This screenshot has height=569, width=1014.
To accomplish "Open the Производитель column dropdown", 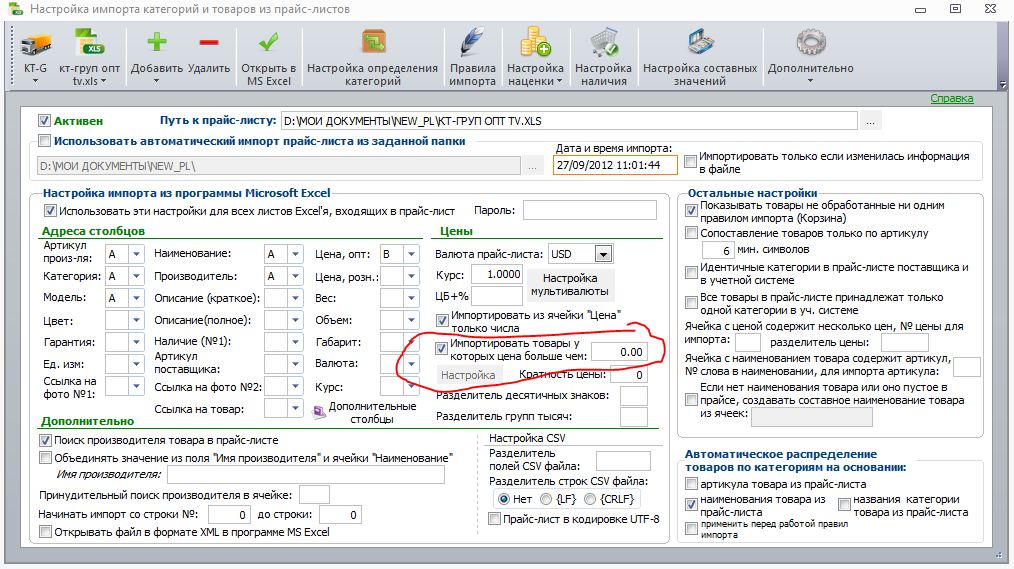I will [x=295, y=276].
